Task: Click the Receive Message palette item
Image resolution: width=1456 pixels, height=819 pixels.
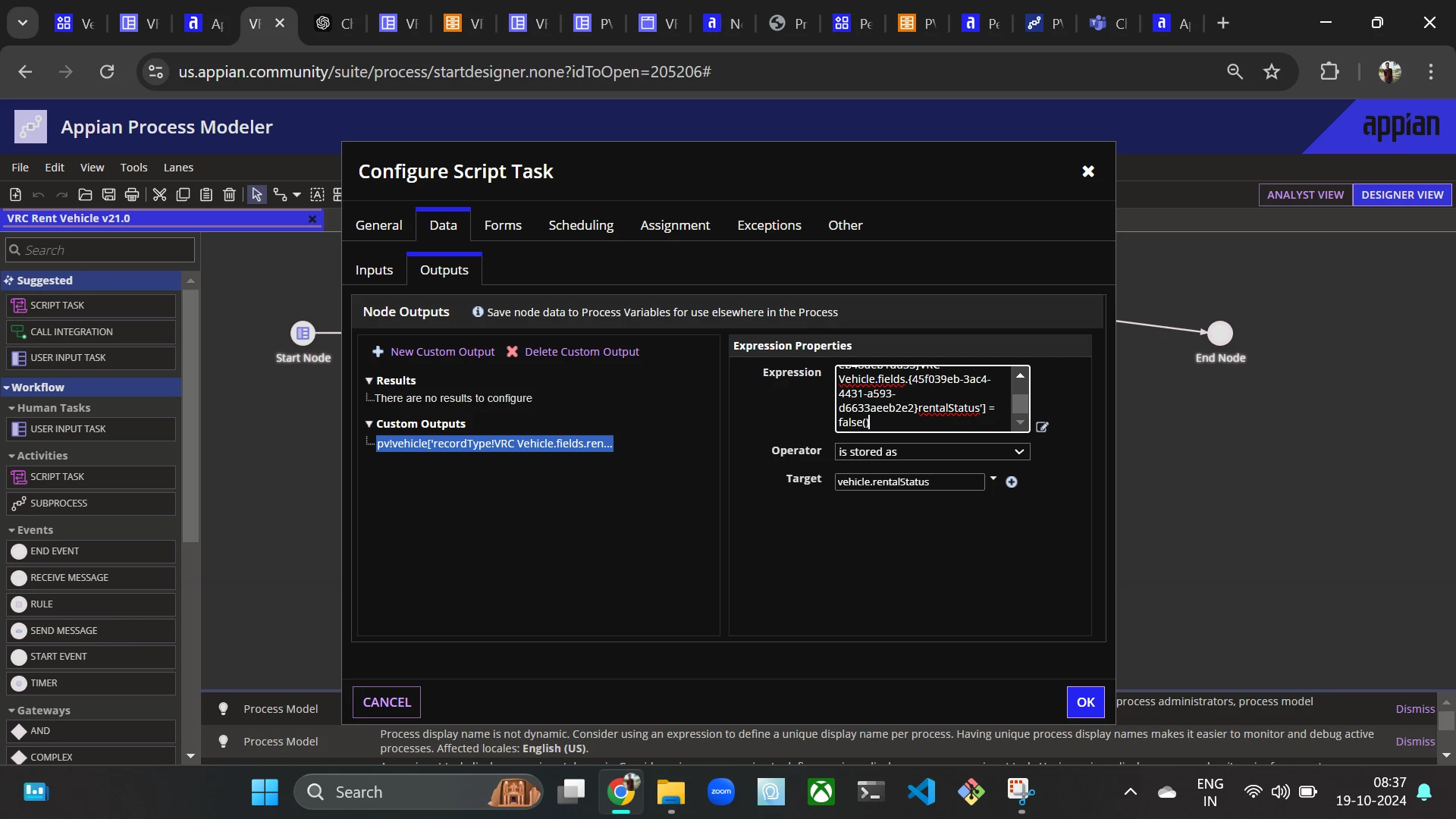Action: pos(91,578)
